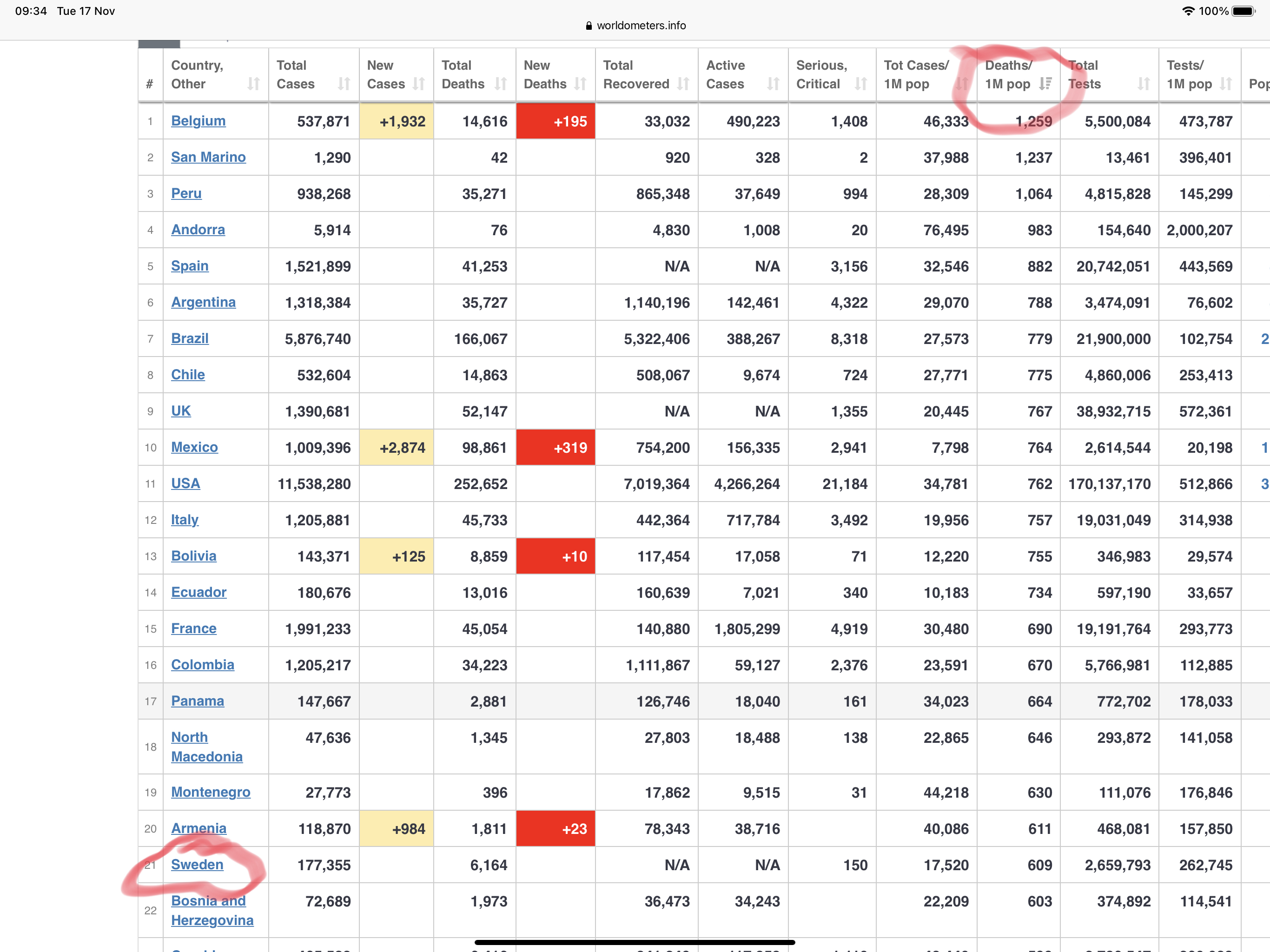Open the Mexico country link

coord(195,447)
